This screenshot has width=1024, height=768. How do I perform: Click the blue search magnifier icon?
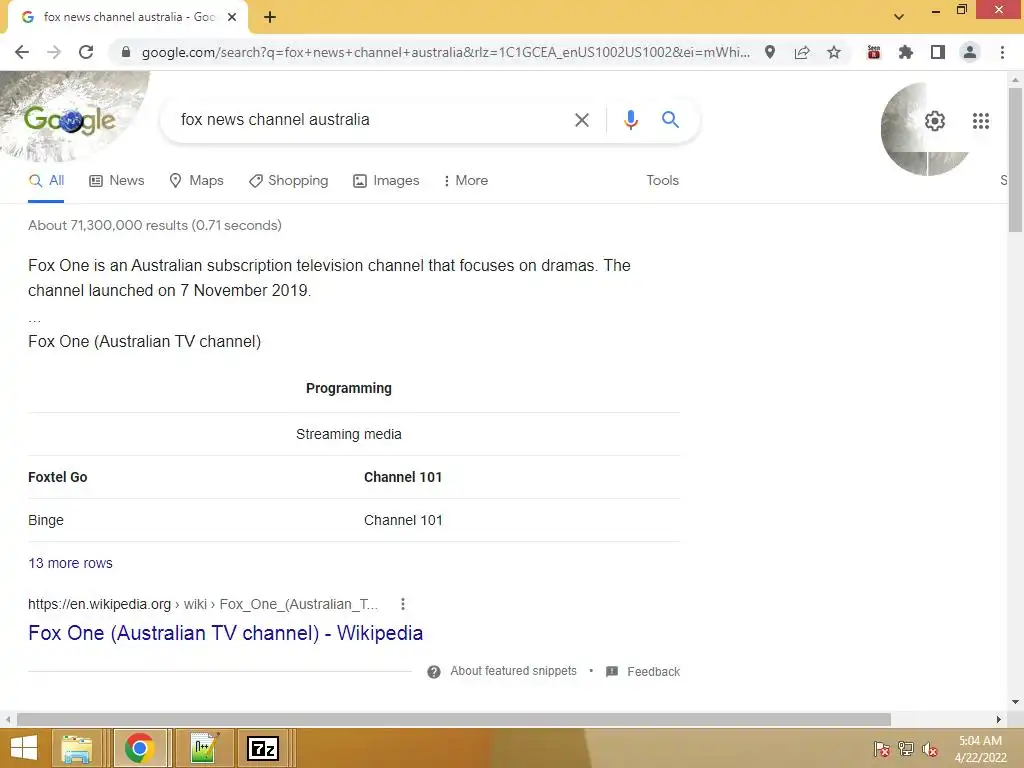[x=670, y=120]
